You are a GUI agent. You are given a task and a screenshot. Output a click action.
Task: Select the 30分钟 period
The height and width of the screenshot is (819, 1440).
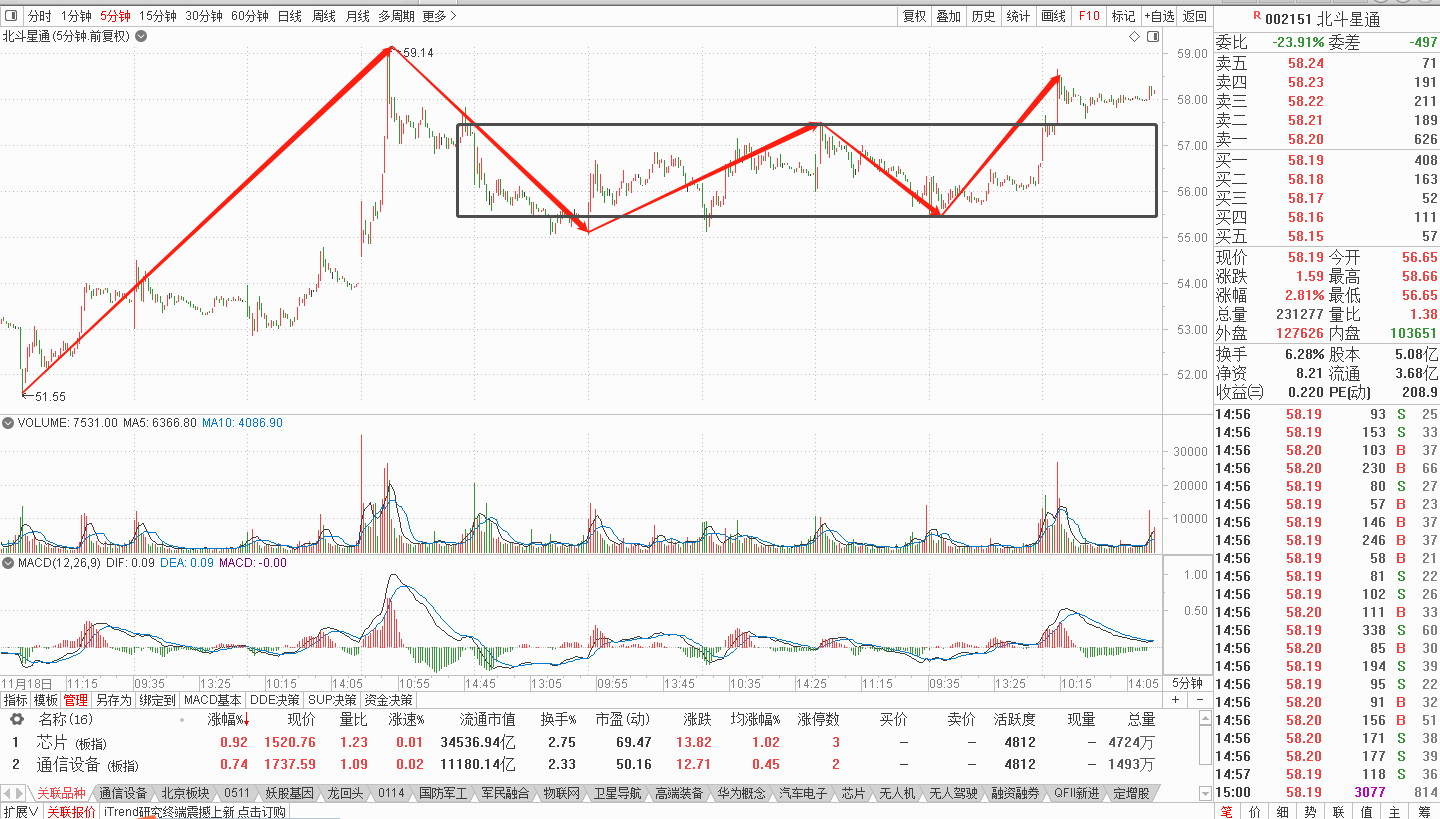(204, 16)
